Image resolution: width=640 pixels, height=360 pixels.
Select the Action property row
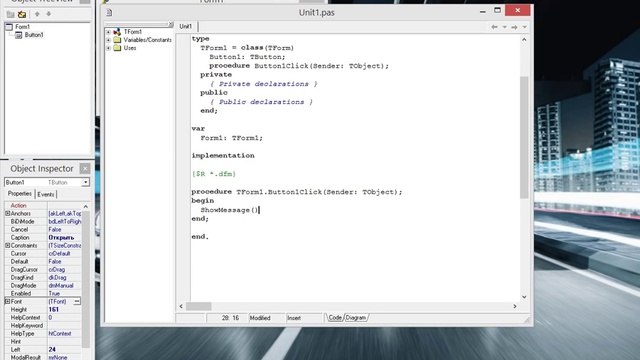click(x=43, y=206)
